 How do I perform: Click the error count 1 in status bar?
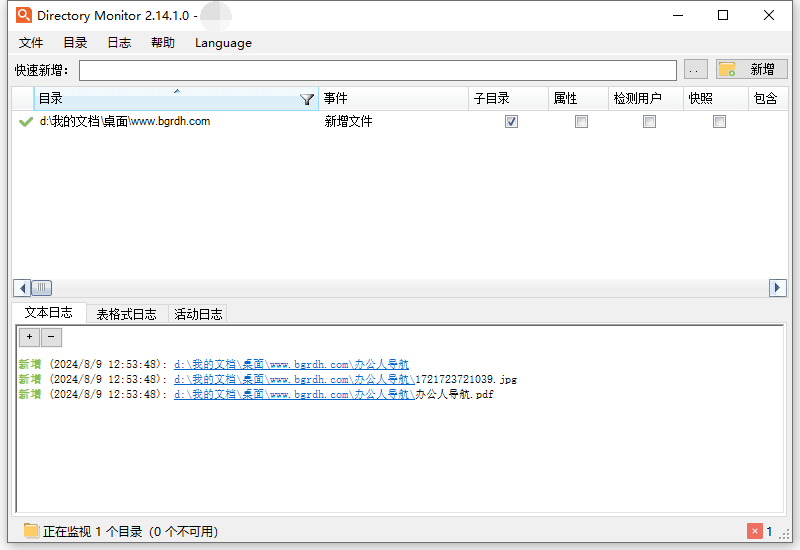point(769,531)
